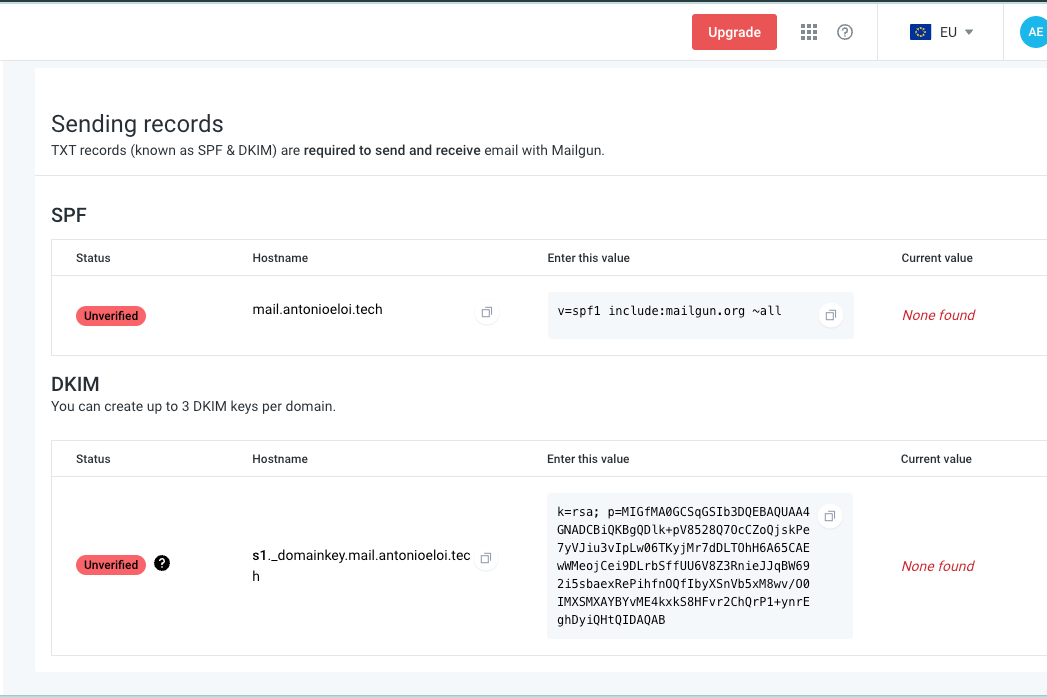Click the Sending records heading

pos(137,124)
